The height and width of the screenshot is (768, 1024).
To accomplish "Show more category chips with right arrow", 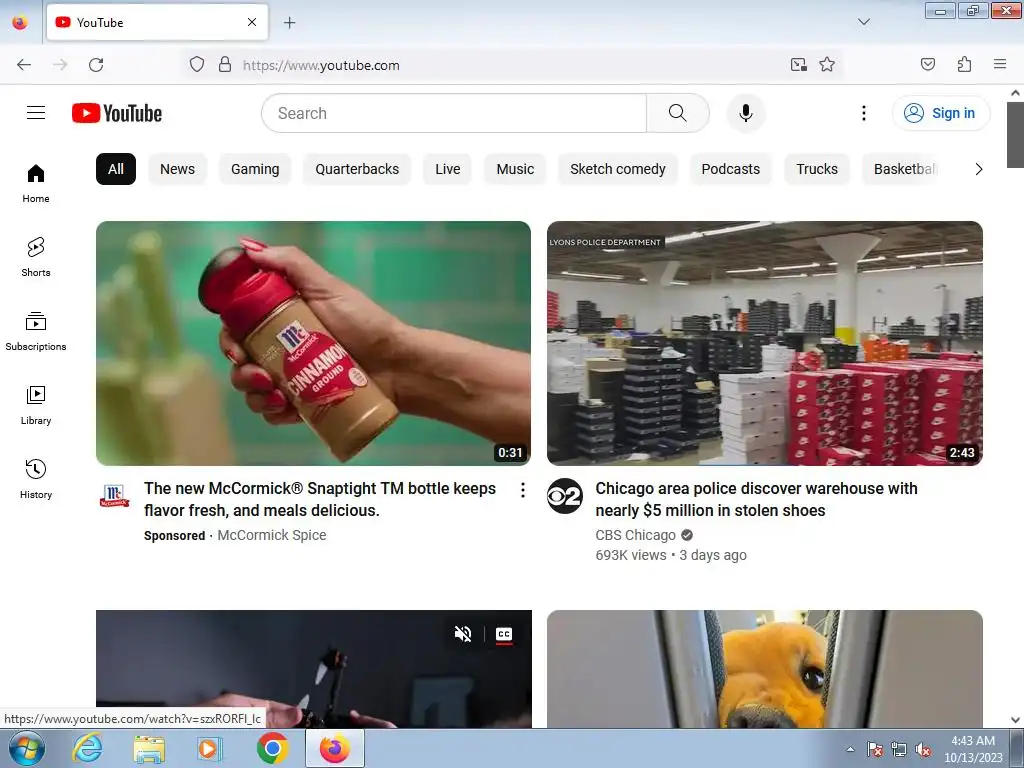I will 978,169.
